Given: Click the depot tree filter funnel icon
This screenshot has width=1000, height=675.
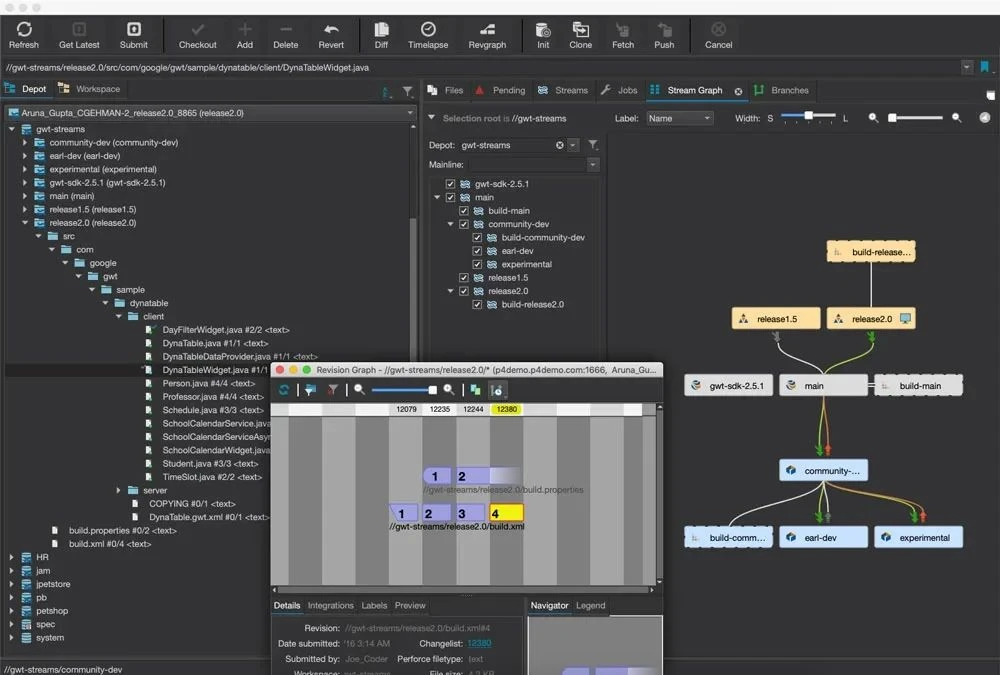Looking at the screenshot, I should (x=408, y=92).
